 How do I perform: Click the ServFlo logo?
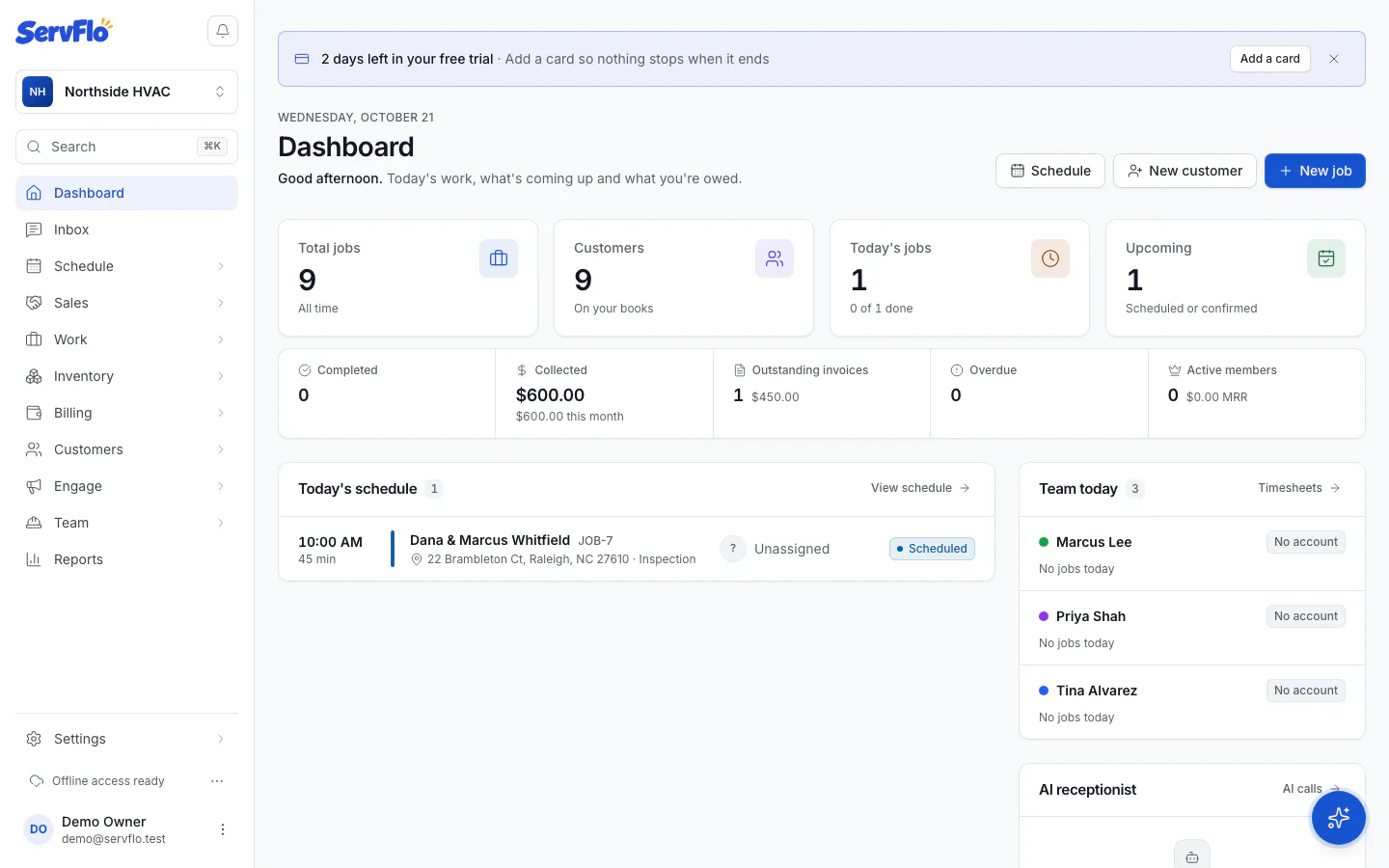pyautogui.click(x=64, y=31)
